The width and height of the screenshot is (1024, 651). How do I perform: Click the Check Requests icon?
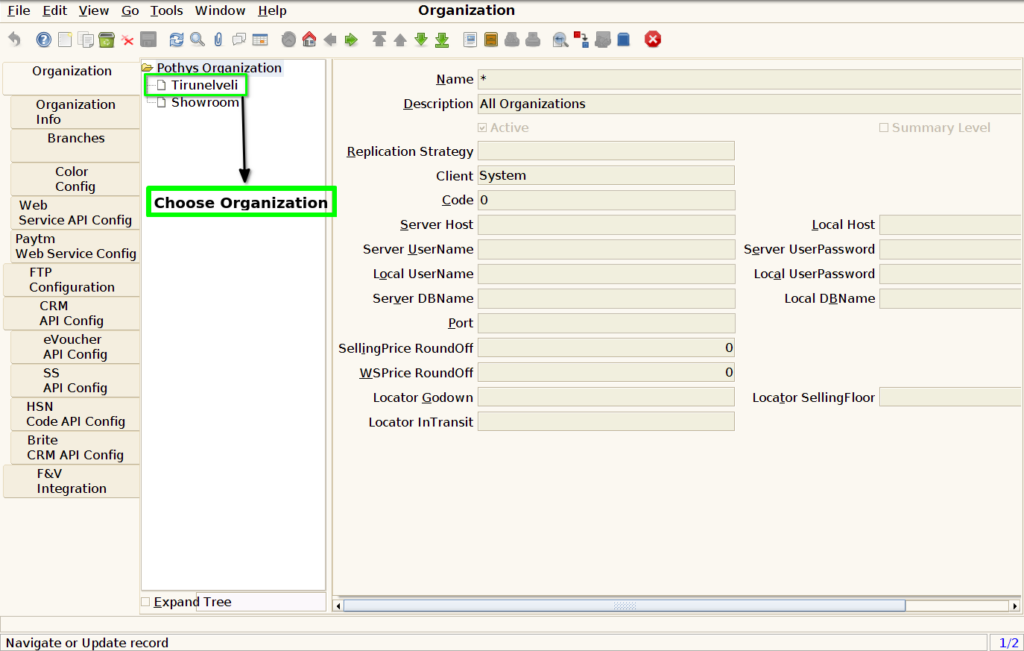[603, 40]
